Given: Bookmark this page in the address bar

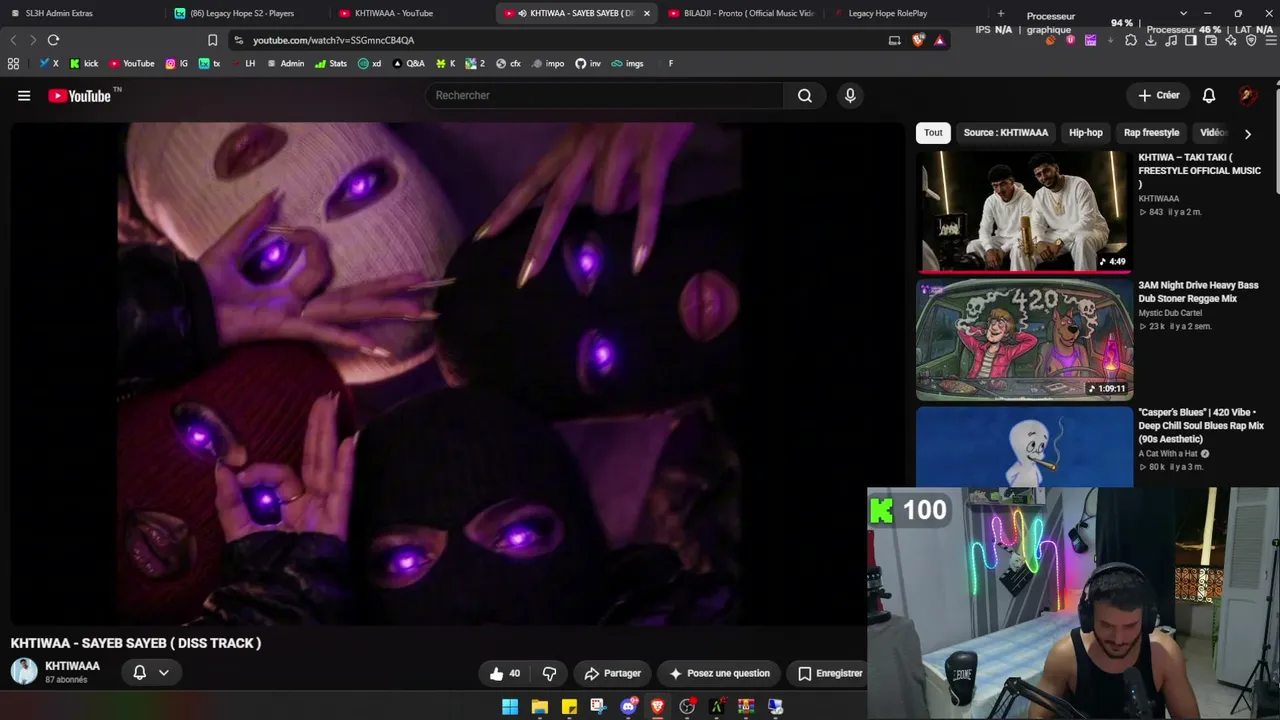Looking at the screenshot, I should [x=212, y=40].
